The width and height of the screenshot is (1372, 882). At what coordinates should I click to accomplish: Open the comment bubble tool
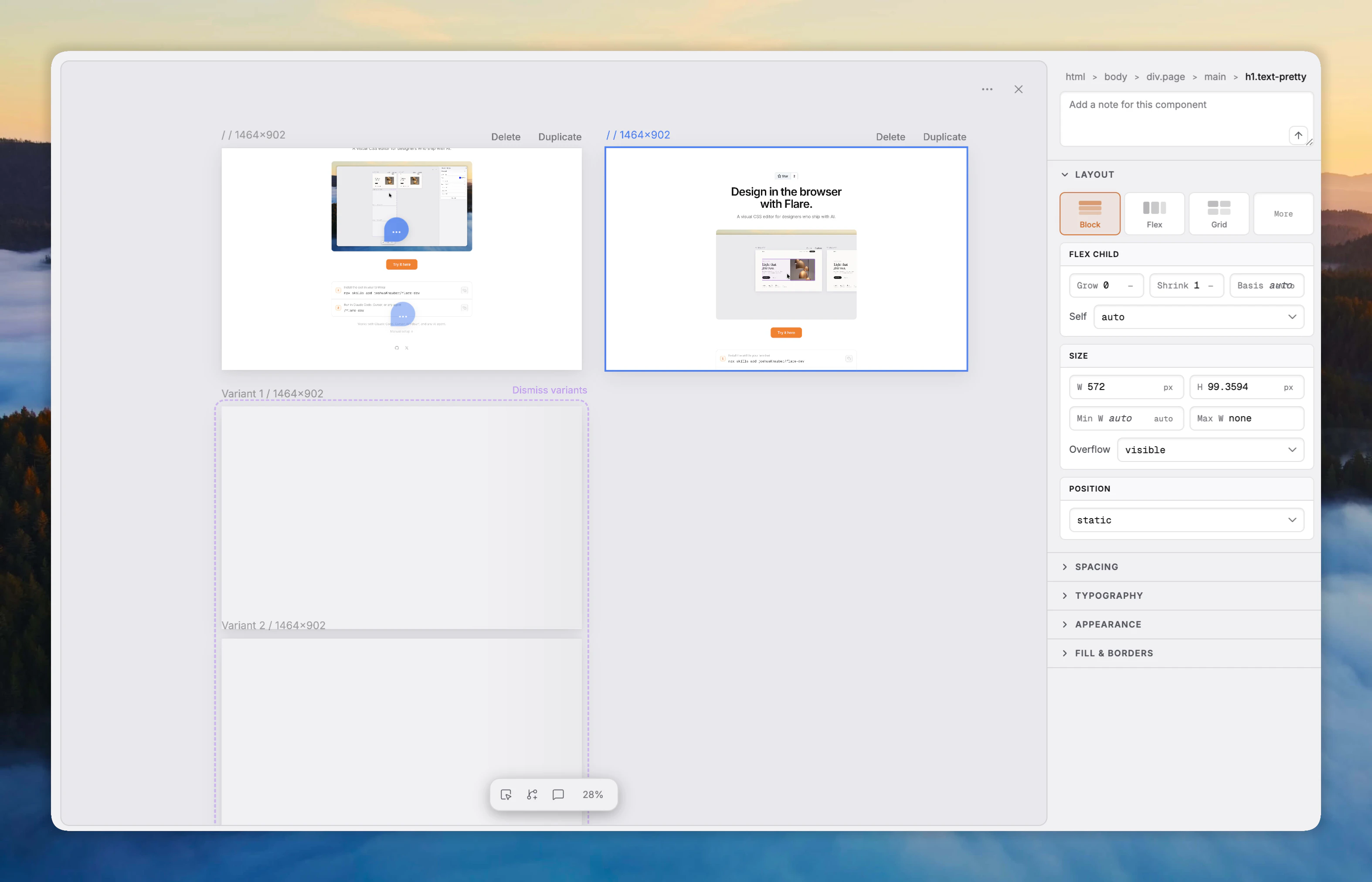[x=558, y=794]
